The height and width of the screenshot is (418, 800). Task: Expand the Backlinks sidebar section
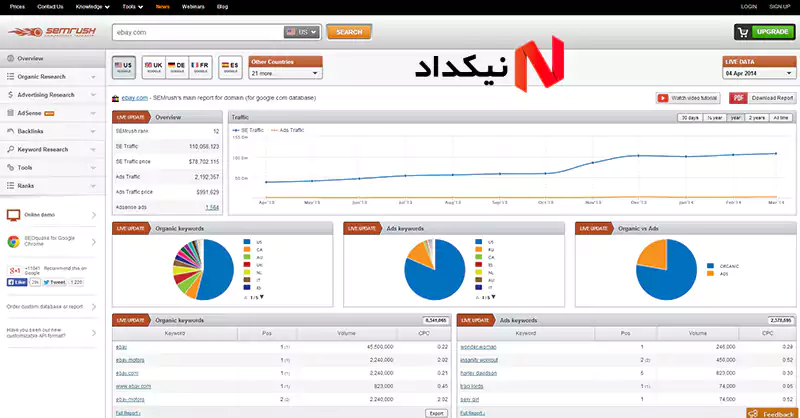(x=93, y=132)
